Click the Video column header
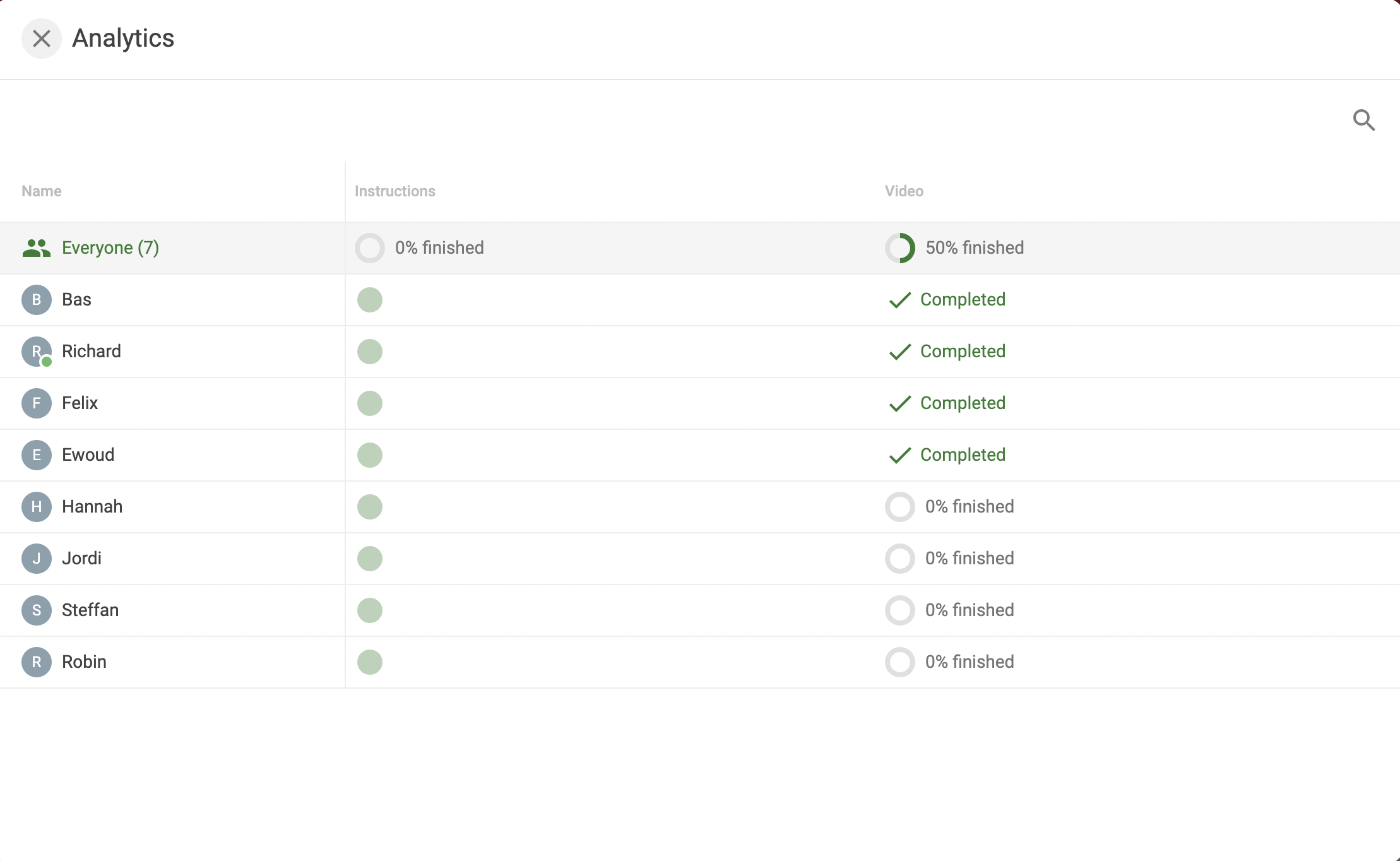Screen dimensions: 1400x861 [x=904, y=191]
